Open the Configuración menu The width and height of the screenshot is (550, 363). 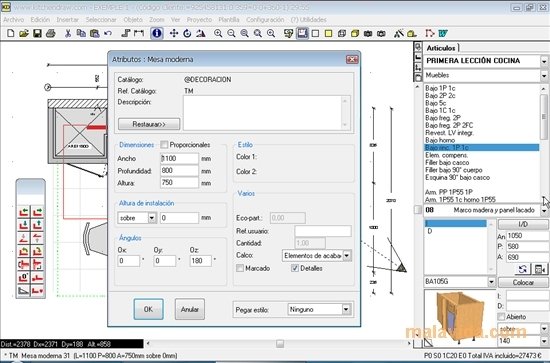[x=265, y=20]
